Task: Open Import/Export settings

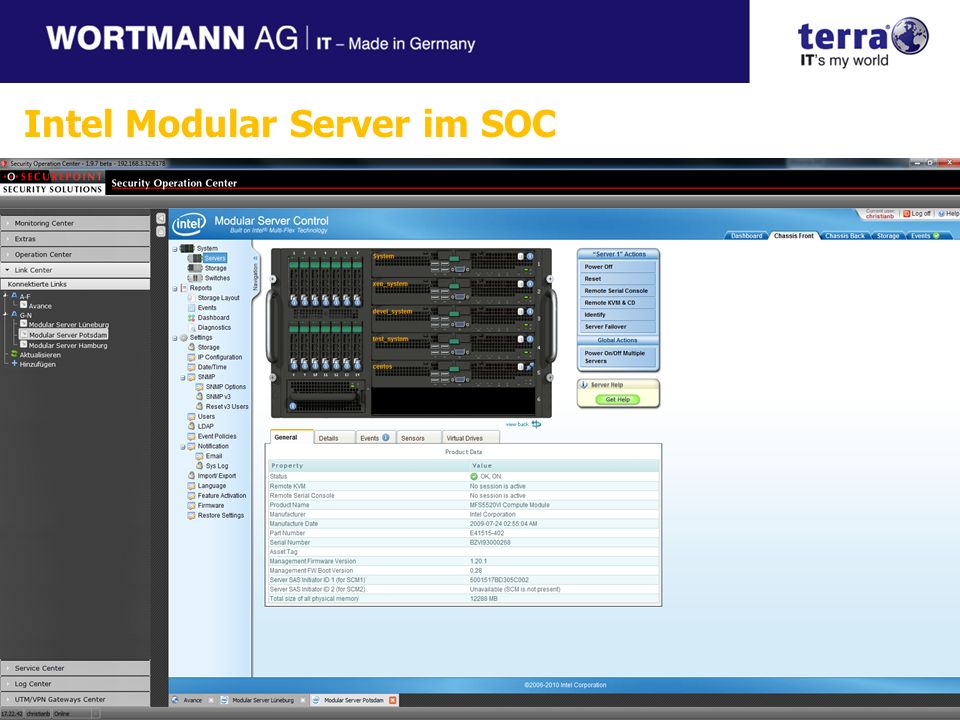Action: [217, 476]
